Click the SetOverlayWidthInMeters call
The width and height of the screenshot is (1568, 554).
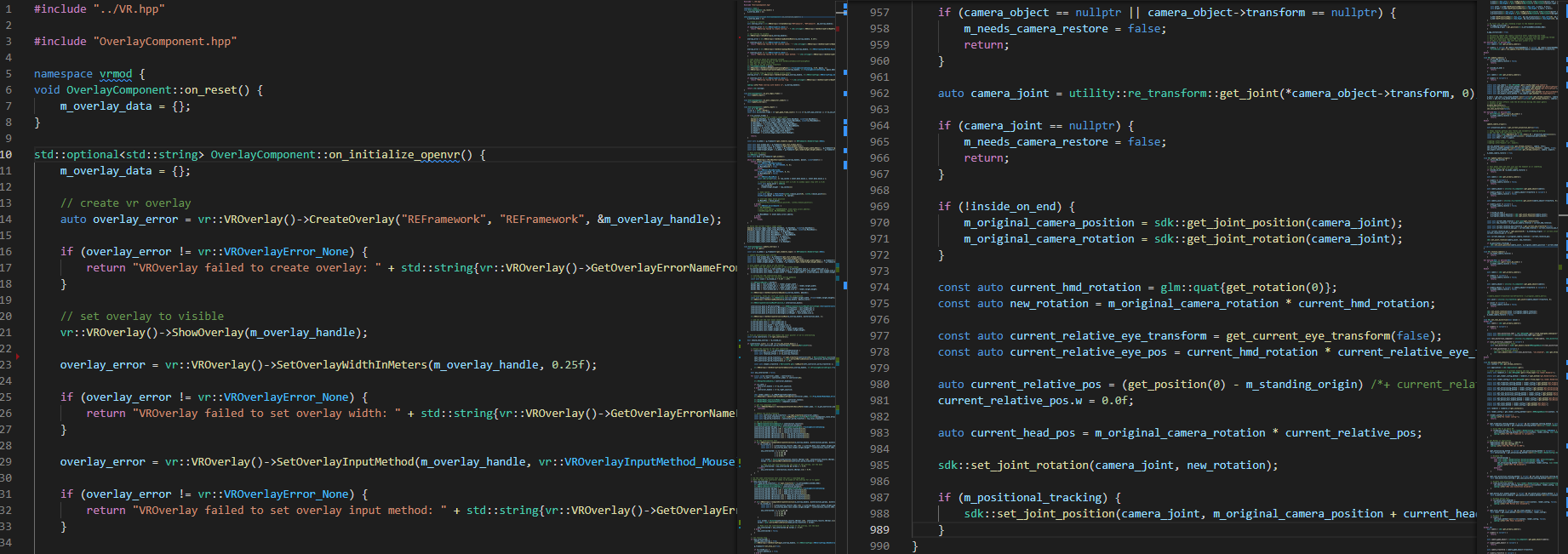click(x=352, y=364)
